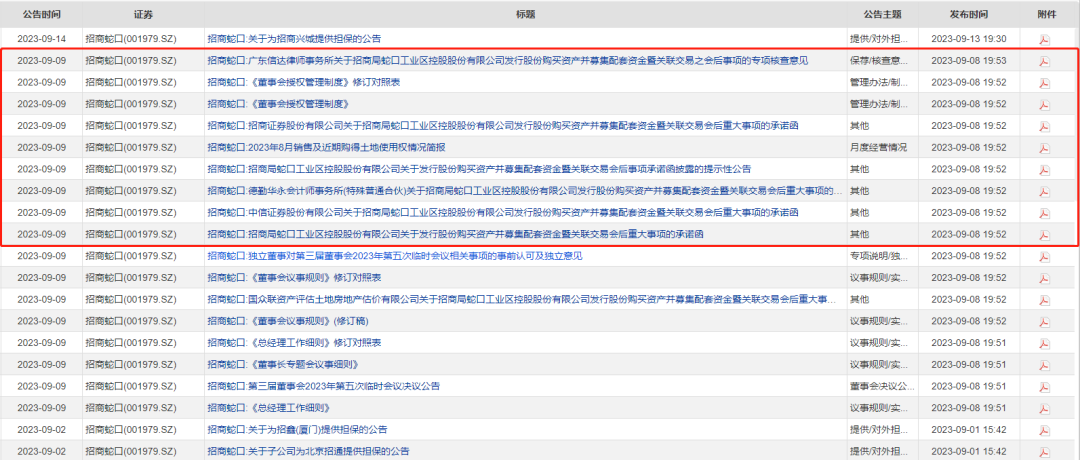The height and width of the screenshot is (460, 1080).
Task: Select 招商蛇口(001979.SZ) in the 招商兴城 guarantee row
Action: (x=130, y=39)
